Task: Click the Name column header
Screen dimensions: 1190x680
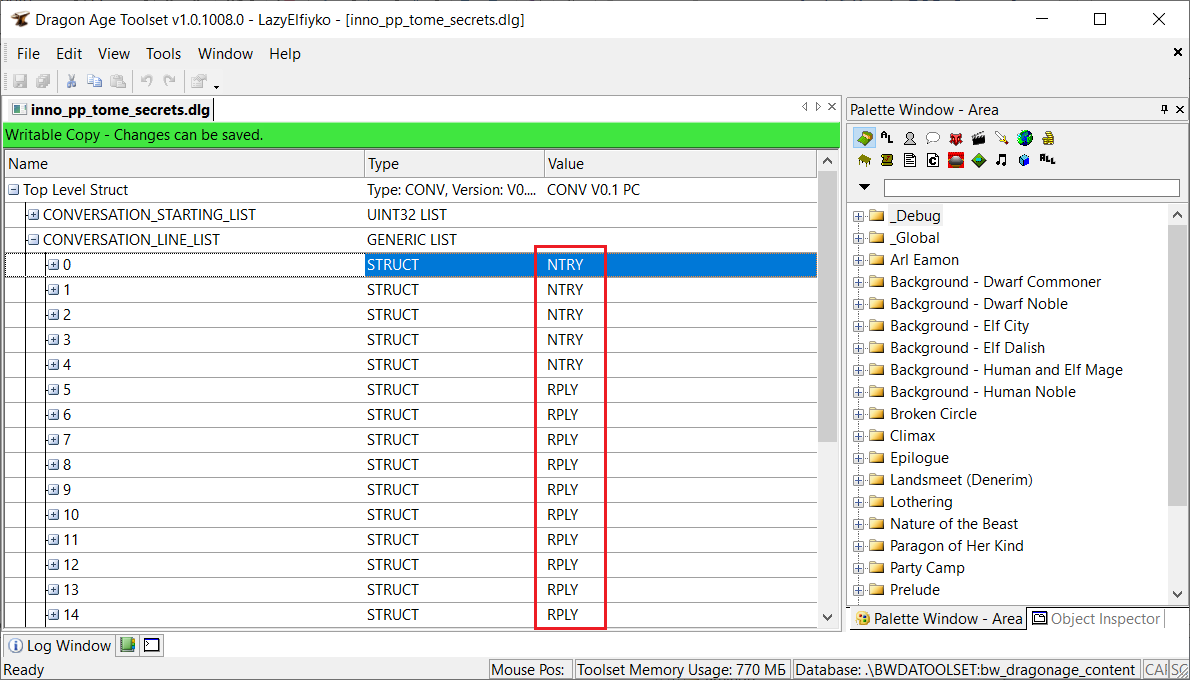Action: pyautogui.click(x=184, y=164)
